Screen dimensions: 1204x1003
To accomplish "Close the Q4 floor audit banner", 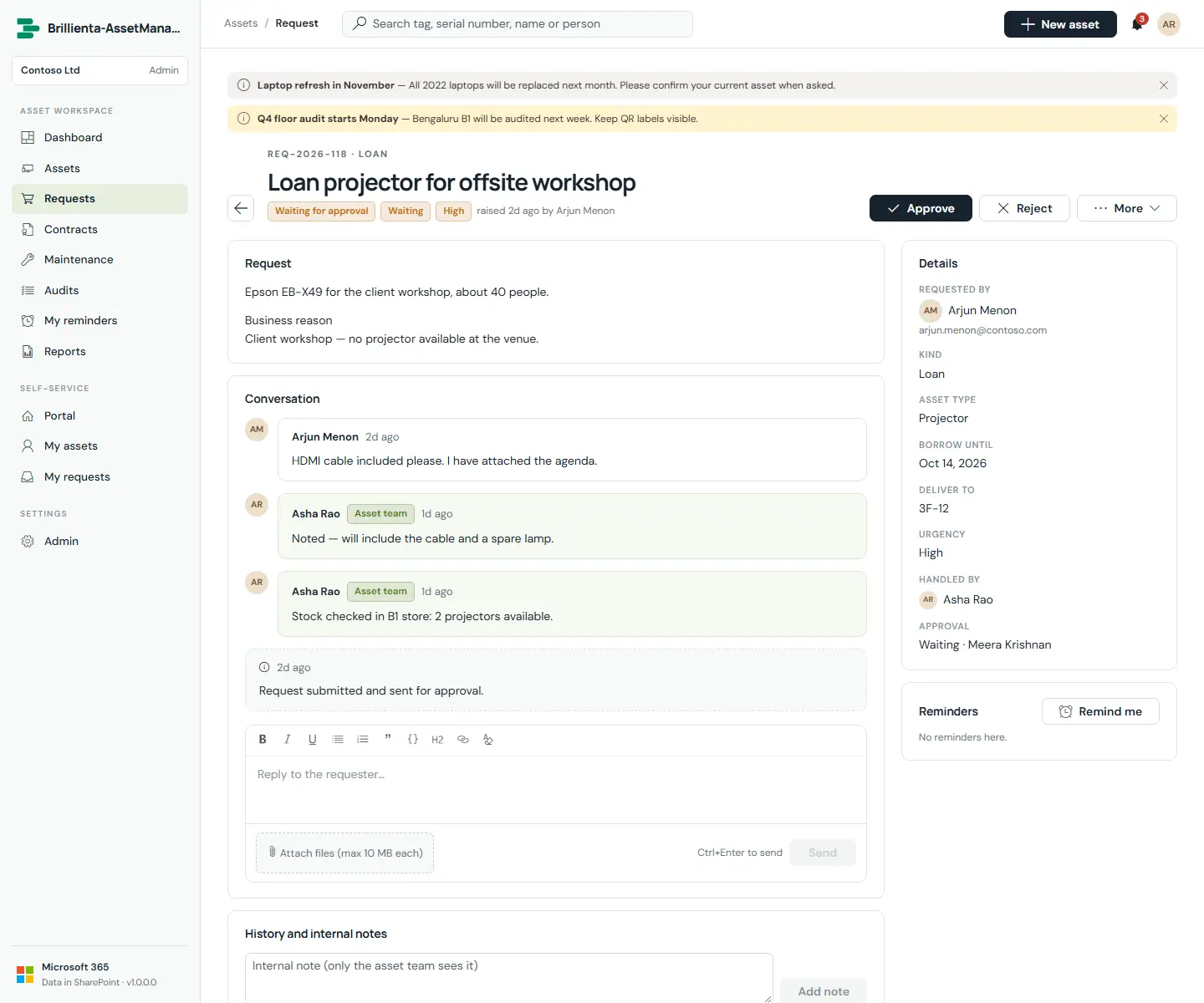I will [1164, 119].
